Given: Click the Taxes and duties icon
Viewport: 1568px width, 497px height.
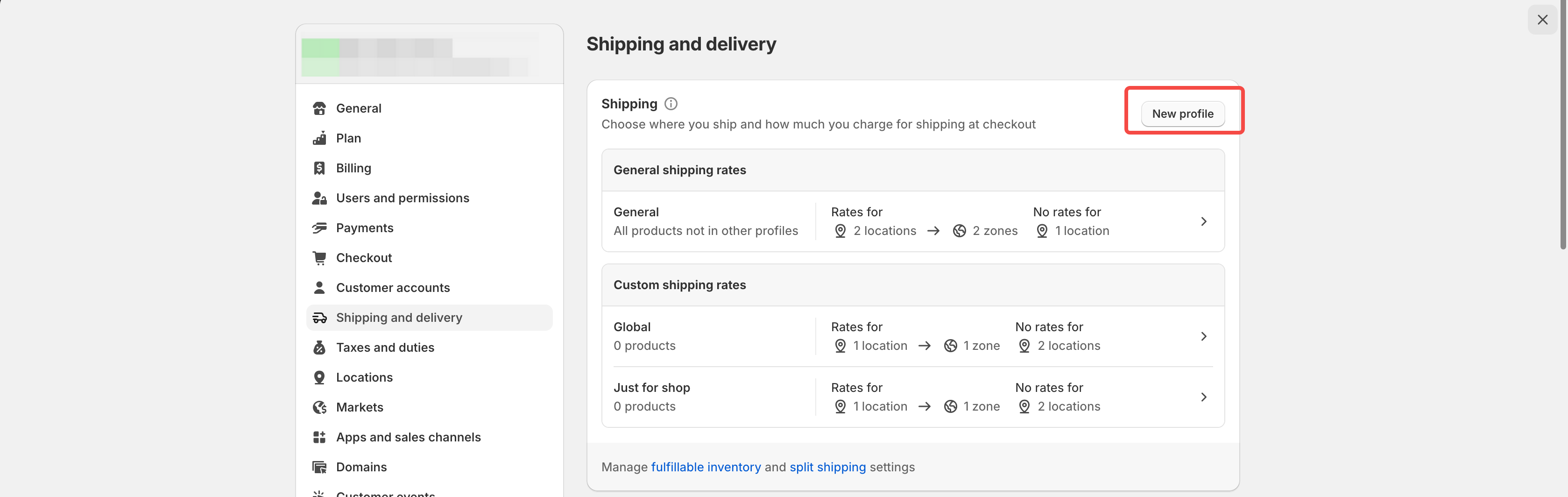Looking at the screenshot, I should click(x=319, y=347).
